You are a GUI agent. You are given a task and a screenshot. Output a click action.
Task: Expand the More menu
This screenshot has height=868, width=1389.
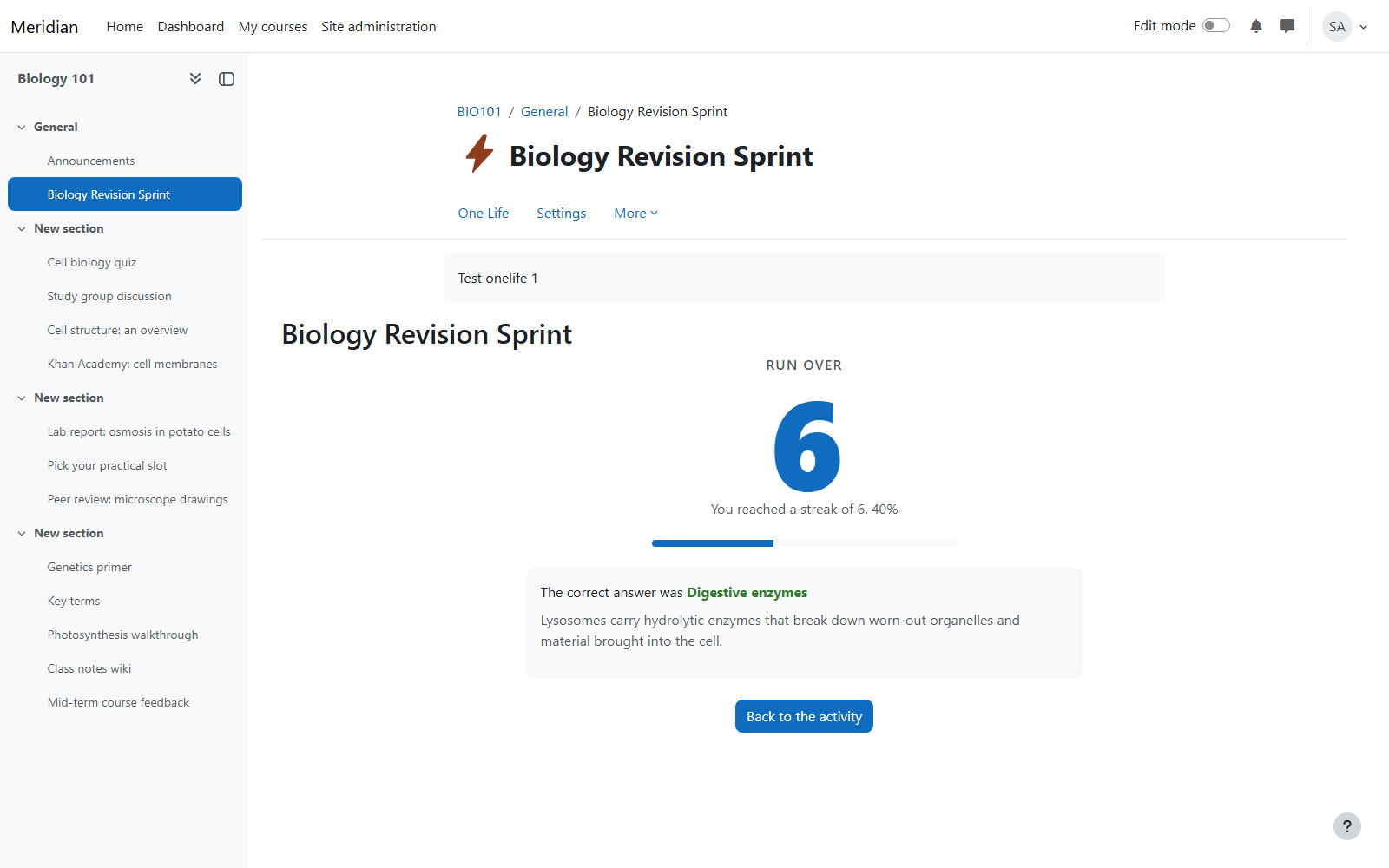[x=636, y=214]
